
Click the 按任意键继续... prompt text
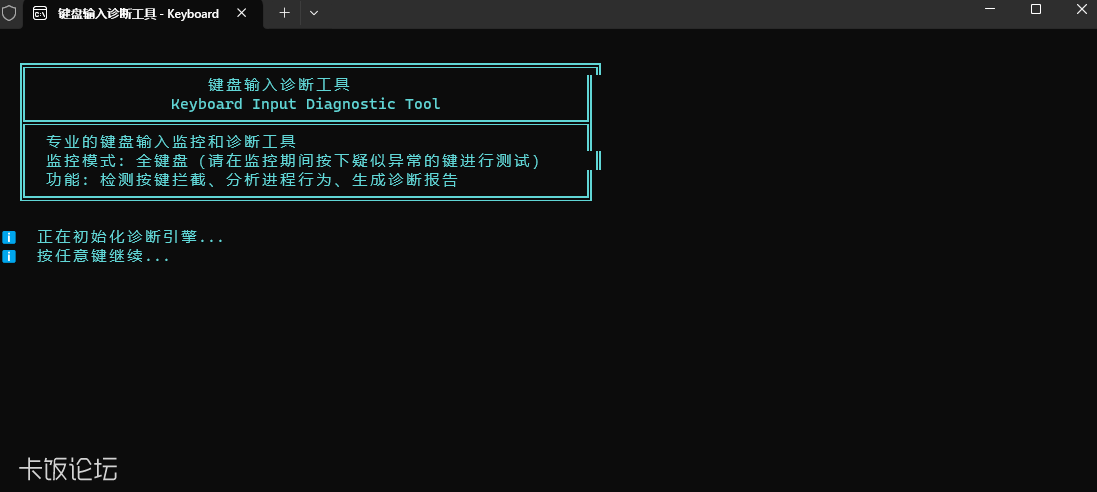click(x=104, y=256)
